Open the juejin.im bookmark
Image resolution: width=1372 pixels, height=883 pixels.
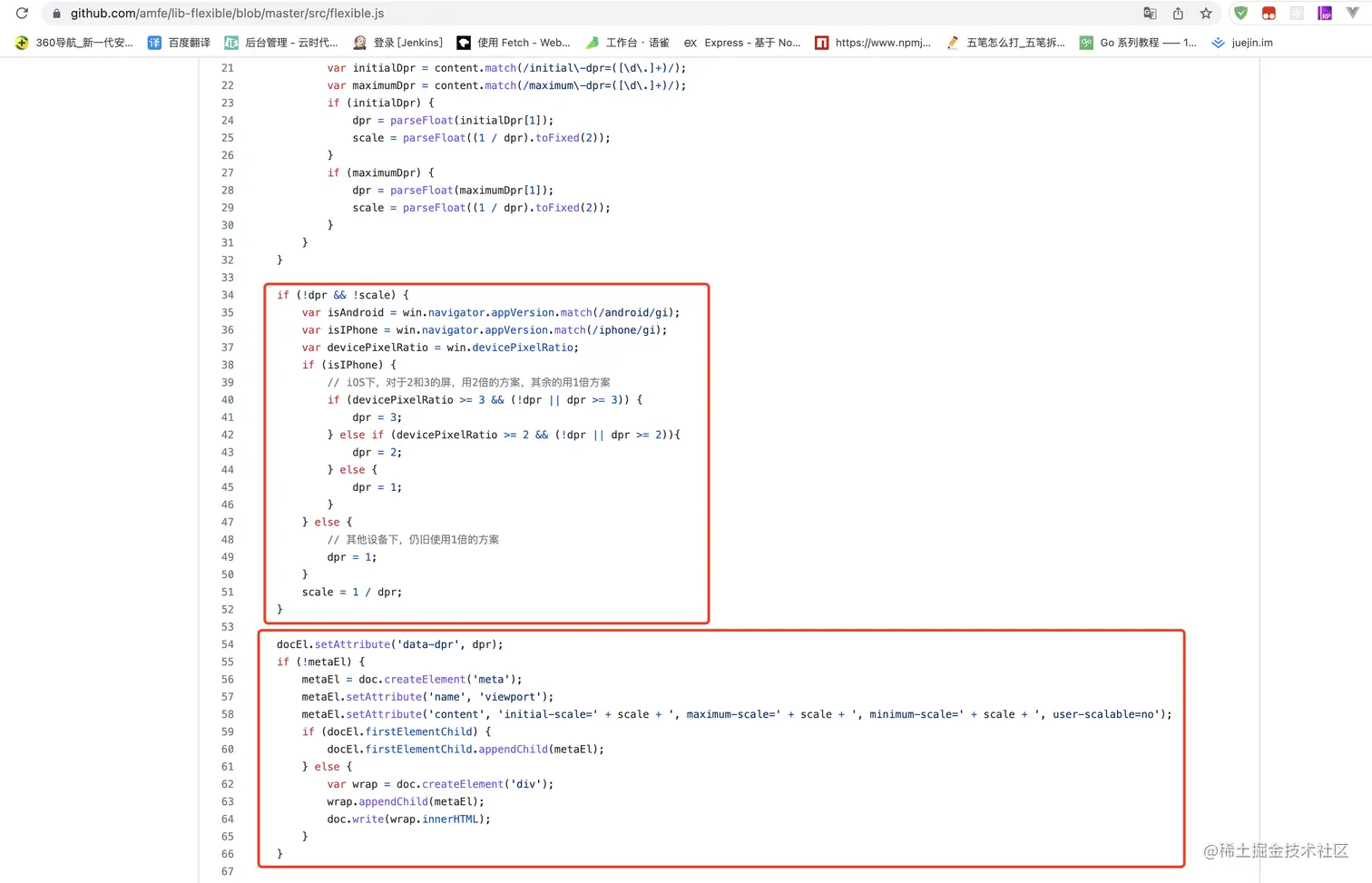pos(1242,43)
